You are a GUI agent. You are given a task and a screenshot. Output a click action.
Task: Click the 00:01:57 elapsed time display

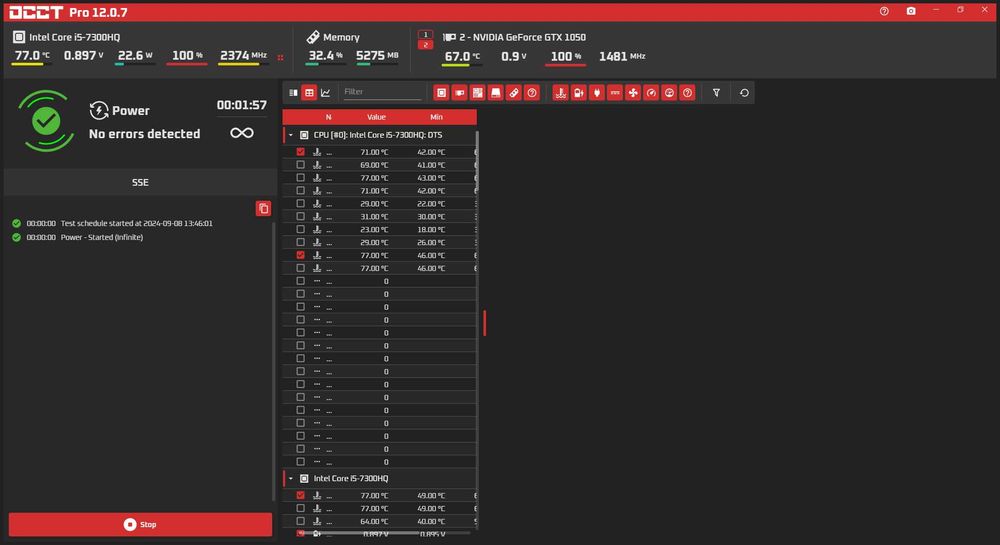242,105
